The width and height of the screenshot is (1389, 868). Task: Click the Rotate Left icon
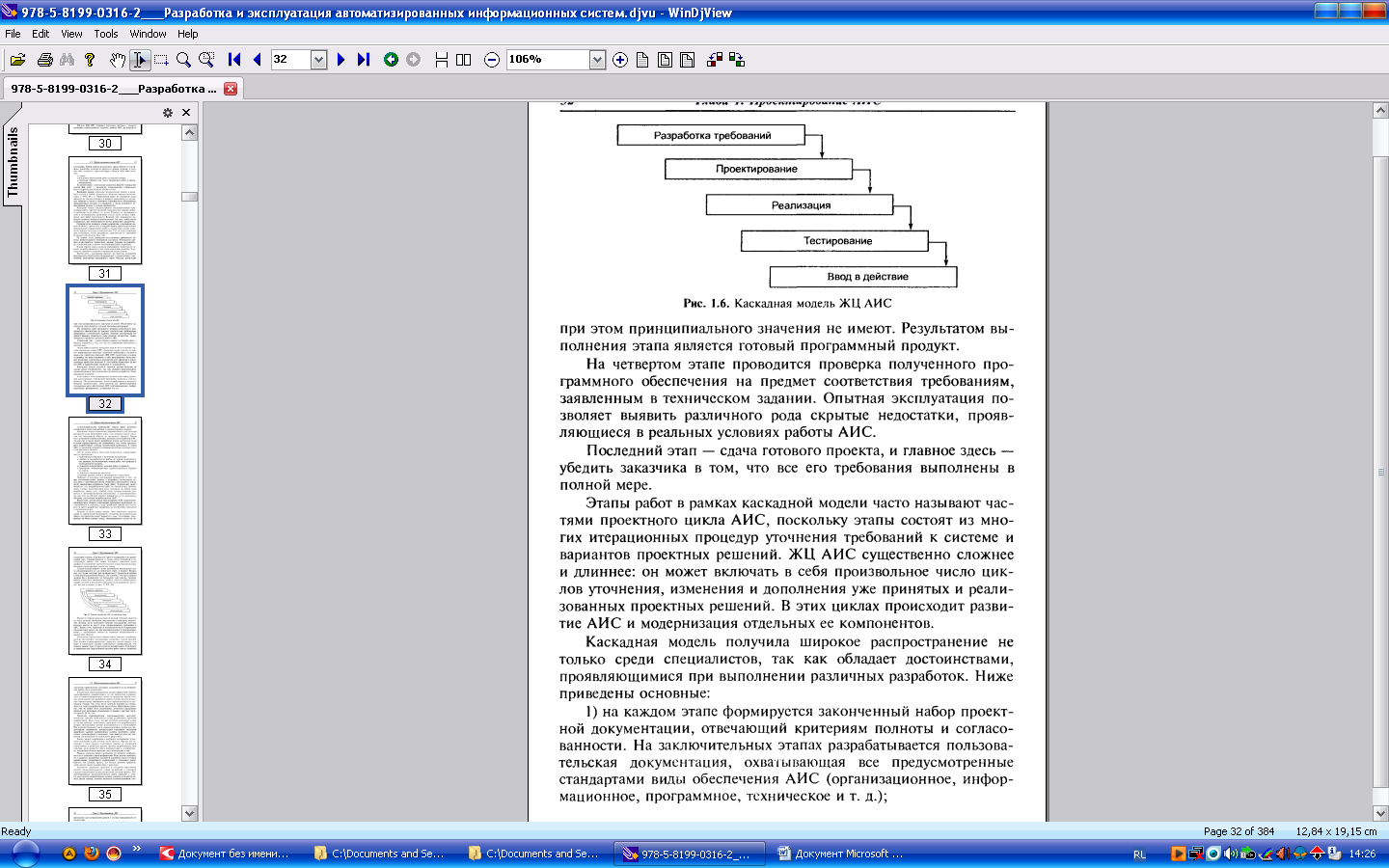click(715, 60)
